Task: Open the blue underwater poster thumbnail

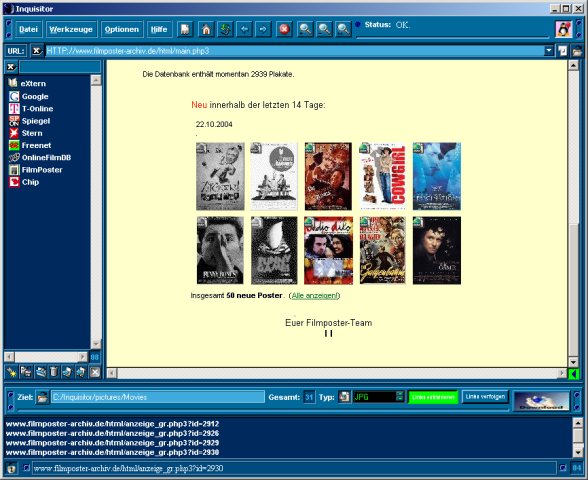Action: pyautogui.click(x=437, y=176)
